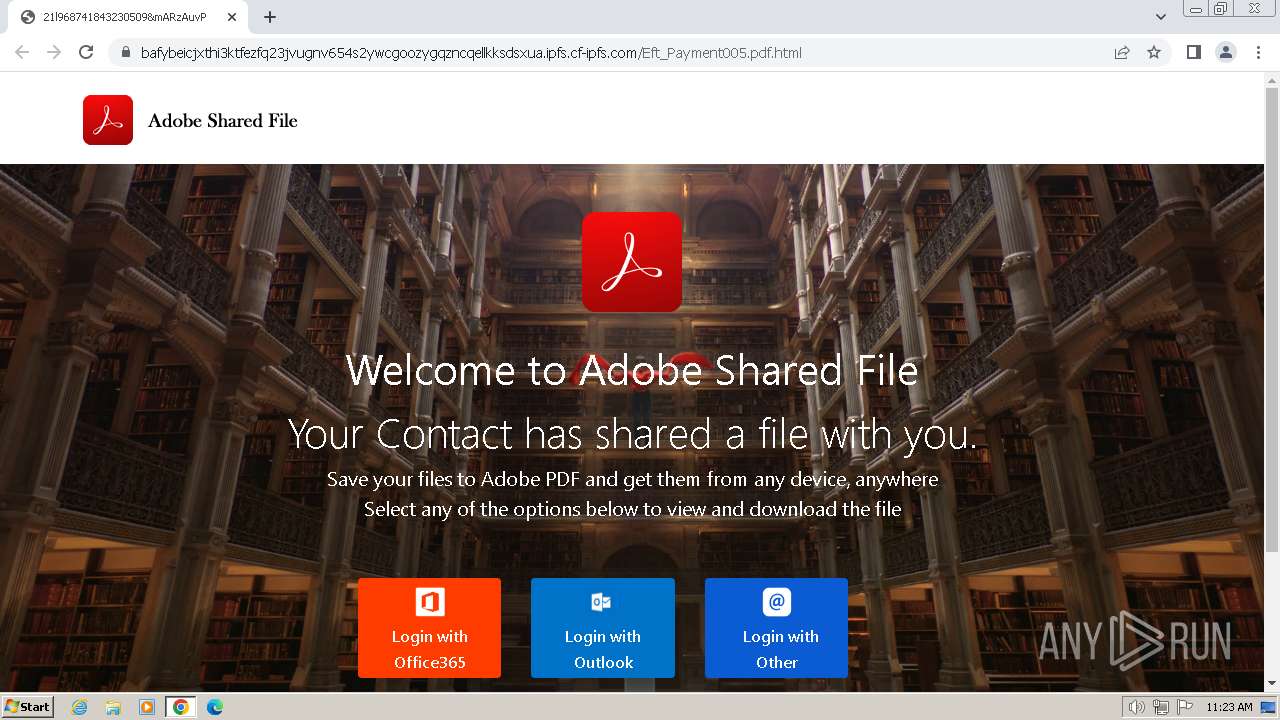Click the volume speaker tray icon
This screenshot has width=1280, height=720.
click(1137, 707)
